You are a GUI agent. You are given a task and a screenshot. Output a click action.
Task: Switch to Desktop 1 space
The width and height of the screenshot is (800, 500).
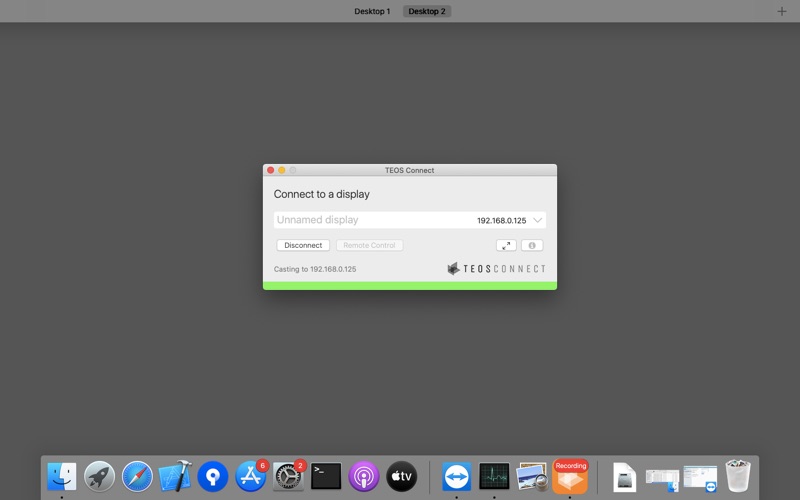(372, 11)
